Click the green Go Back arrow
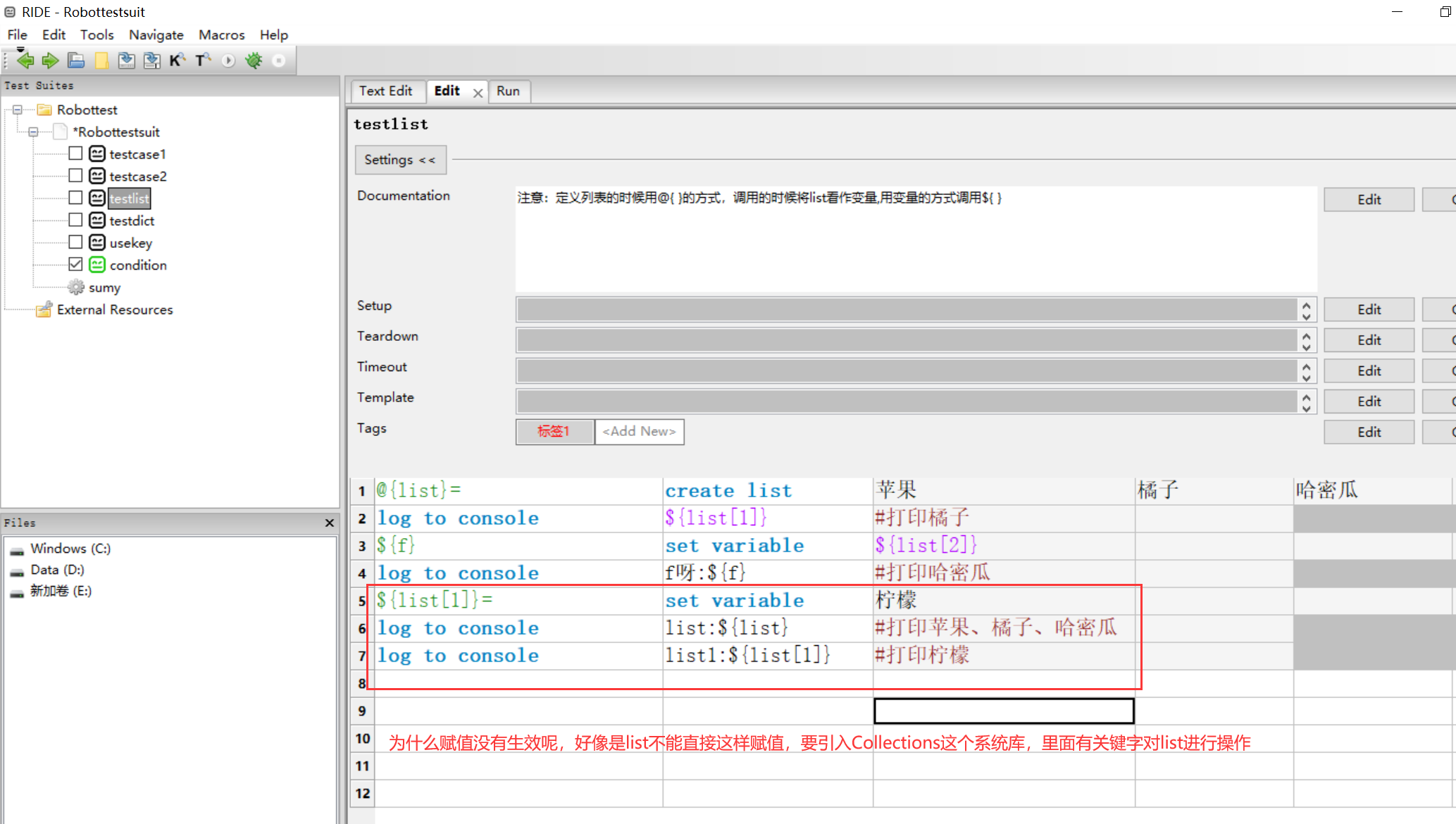1456x824 pixels. (x=25, y=61)
